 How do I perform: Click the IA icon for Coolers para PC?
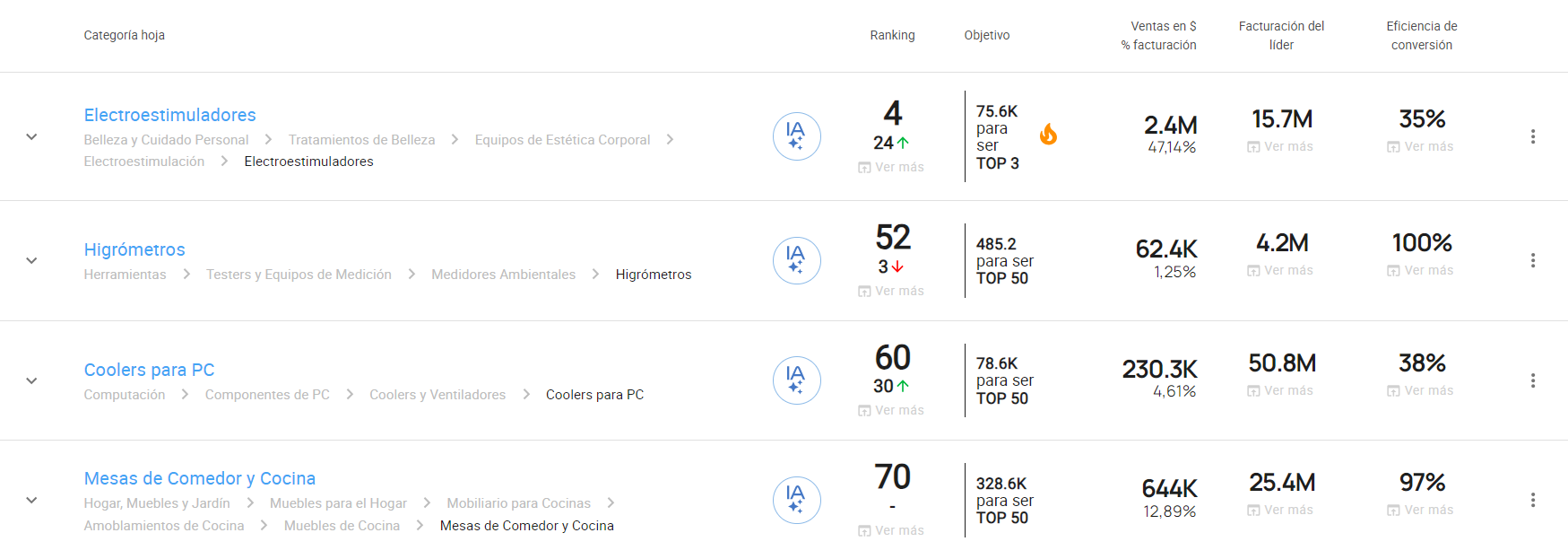pos(796,380)
